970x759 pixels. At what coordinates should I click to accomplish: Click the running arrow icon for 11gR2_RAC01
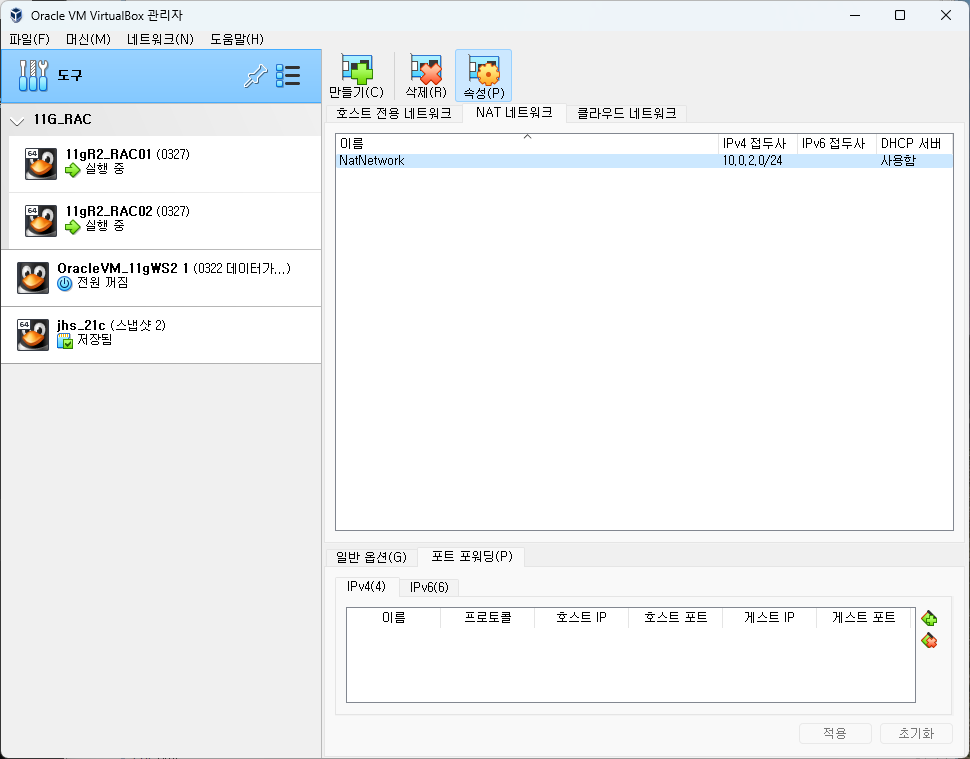(73, 169)
